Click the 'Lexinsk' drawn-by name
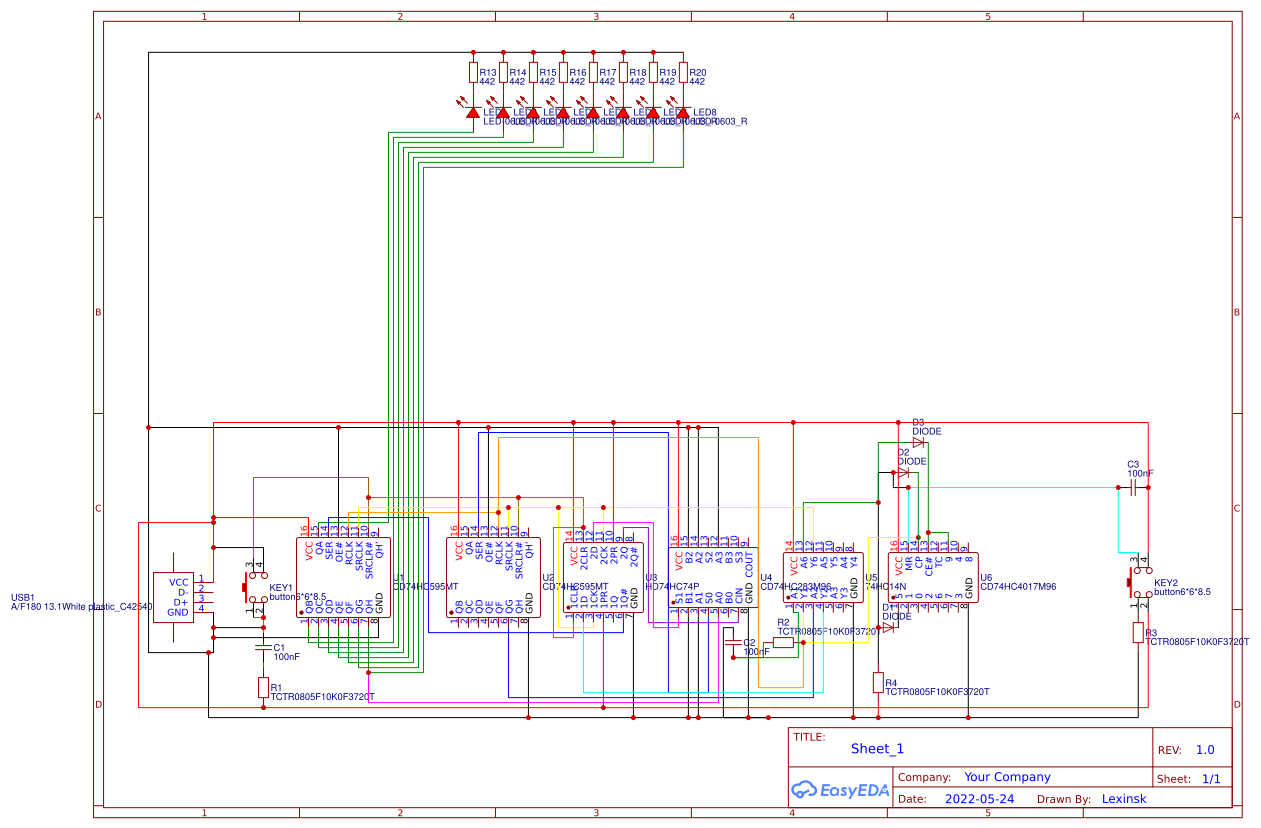1261x828 pixels. (1124, 799)
